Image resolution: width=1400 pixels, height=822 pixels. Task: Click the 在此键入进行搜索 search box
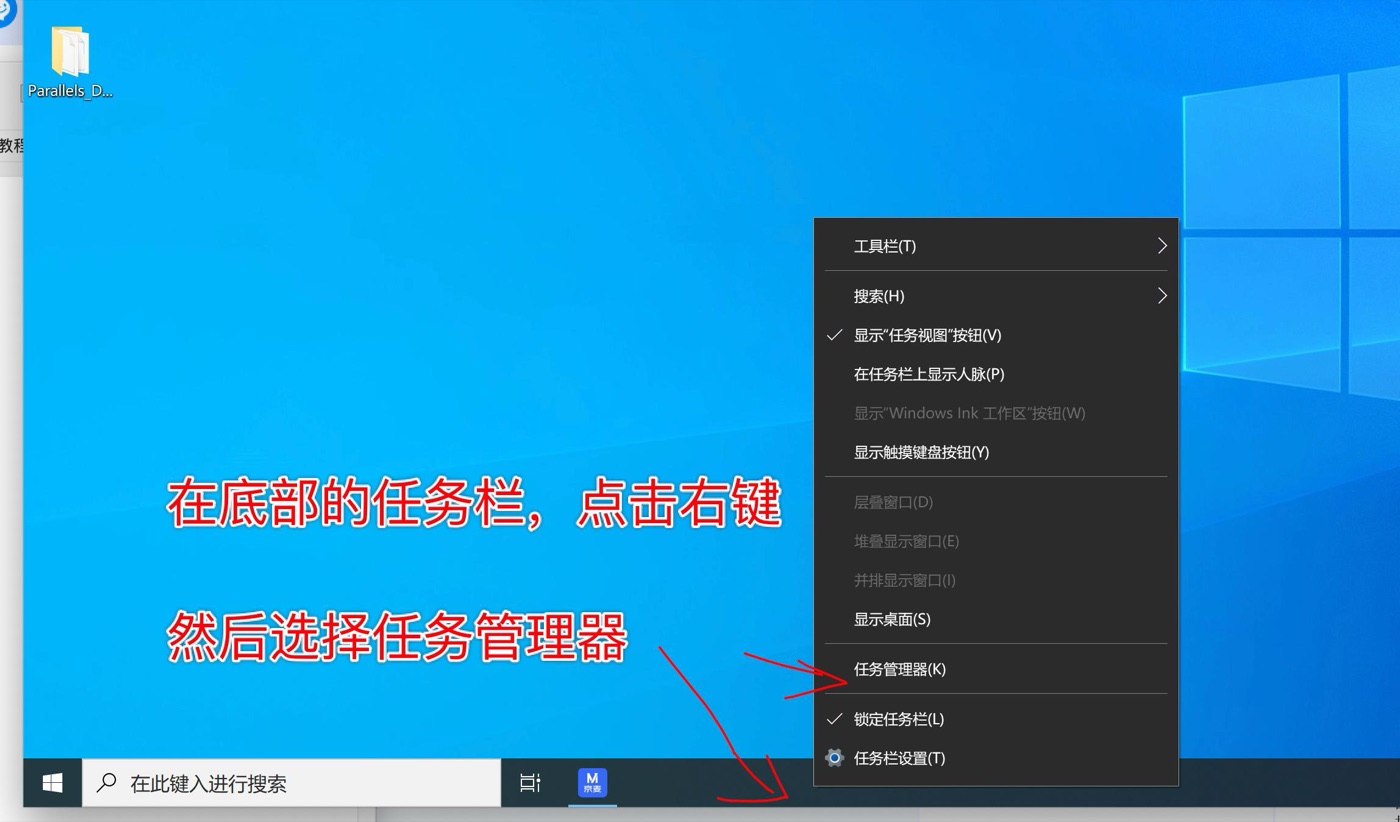(291, 783)
